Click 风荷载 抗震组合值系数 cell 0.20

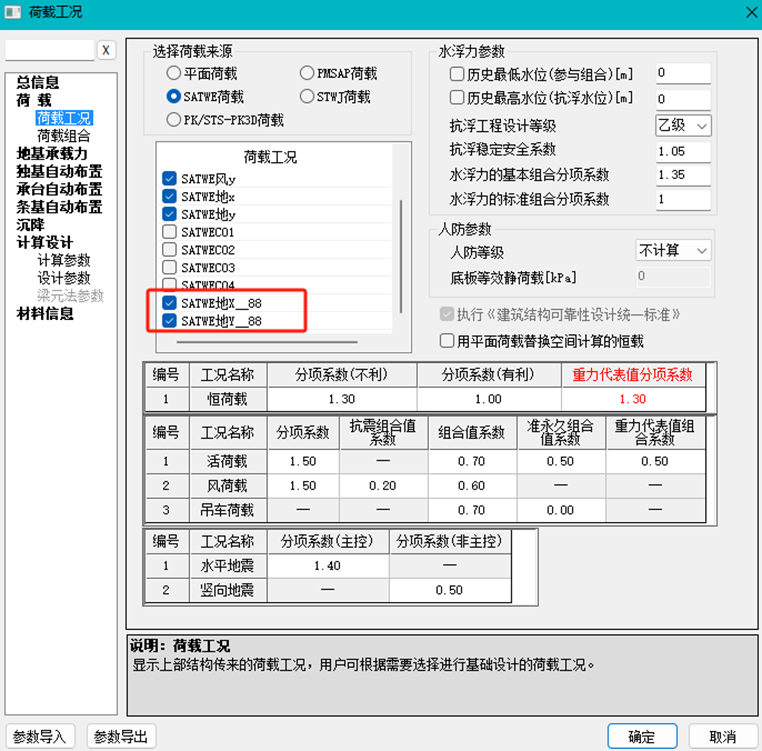382,486
